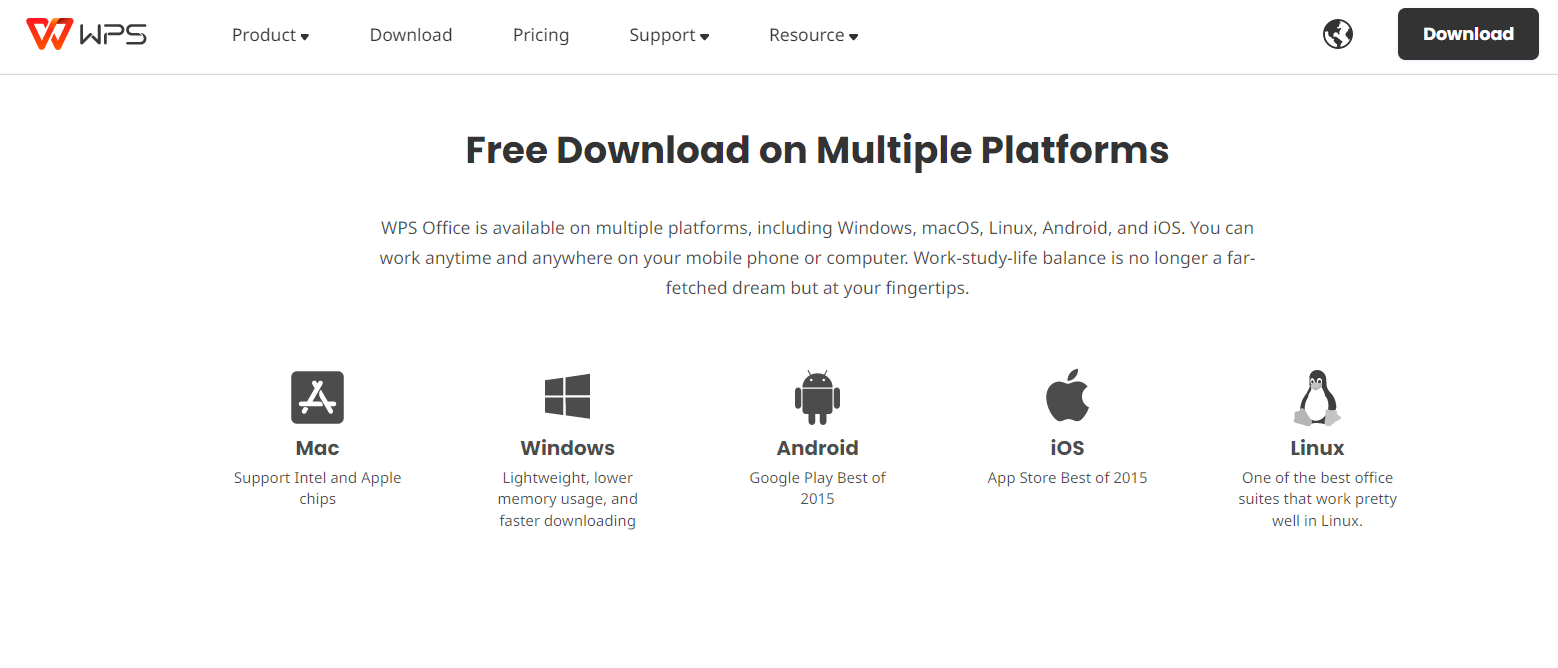Pick the Apple iOS logo icon
The width and height of the screenshot is (1558, 668).
pos(1067,395)
